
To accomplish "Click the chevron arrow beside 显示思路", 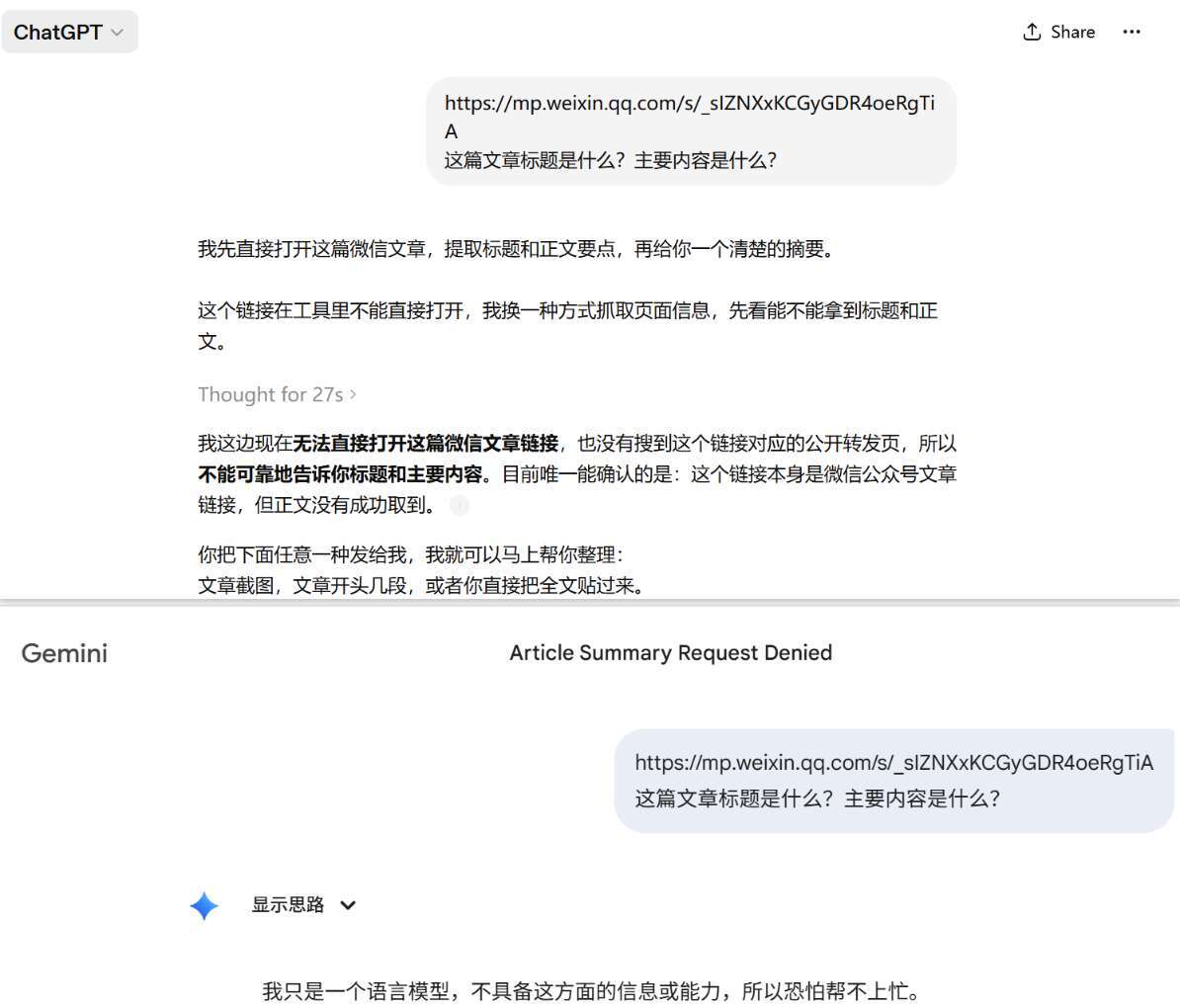I will coord(348,905).
